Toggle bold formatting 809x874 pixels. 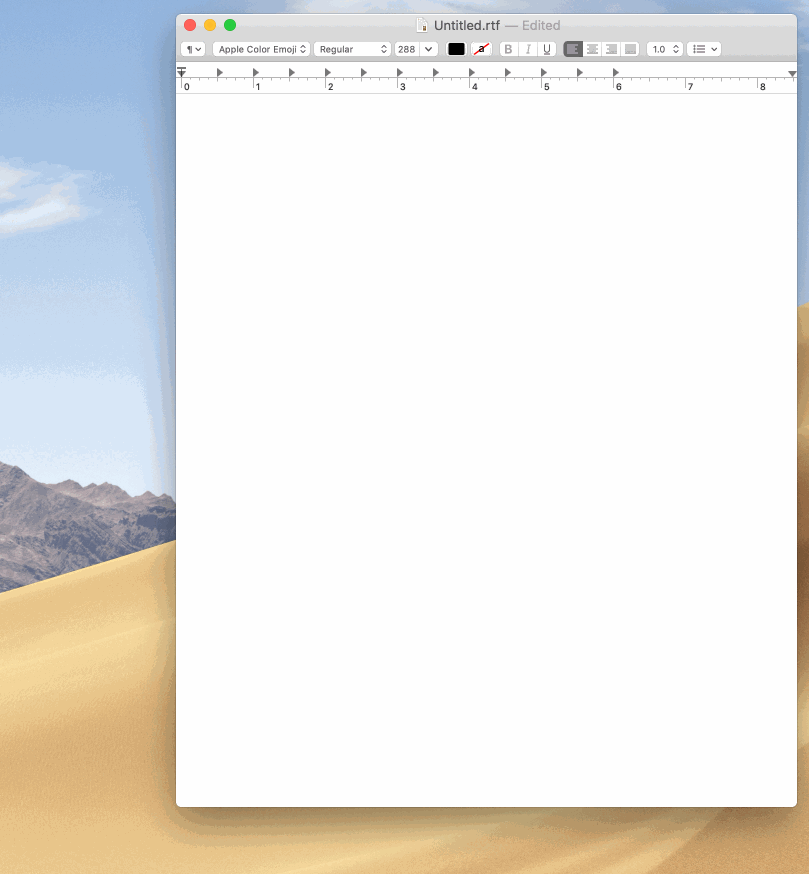[508, 49]
